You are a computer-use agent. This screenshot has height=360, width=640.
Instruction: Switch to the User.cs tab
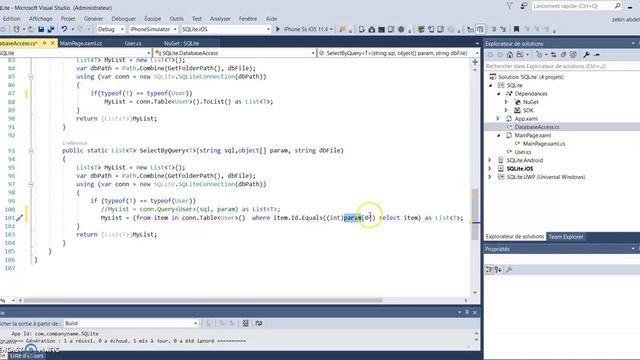pos(133,43)
